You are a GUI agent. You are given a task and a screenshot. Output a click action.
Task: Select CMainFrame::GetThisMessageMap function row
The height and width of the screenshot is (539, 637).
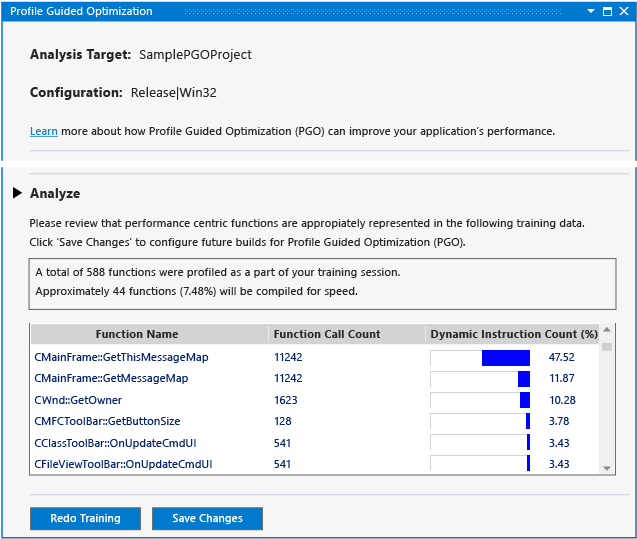[x=121, y=357]
